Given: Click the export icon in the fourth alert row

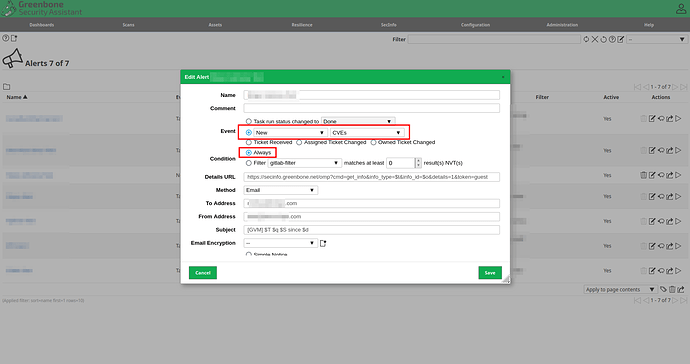Looking at the screenshot, I should 670,196.
